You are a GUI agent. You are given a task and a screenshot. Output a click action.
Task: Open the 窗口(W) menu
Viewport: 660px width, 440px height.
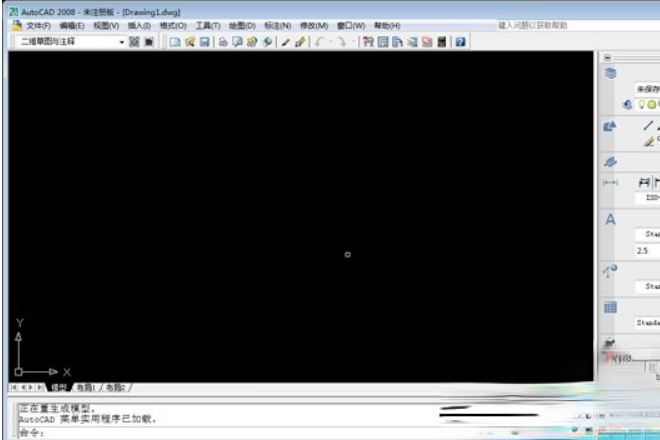click(351, 26)
